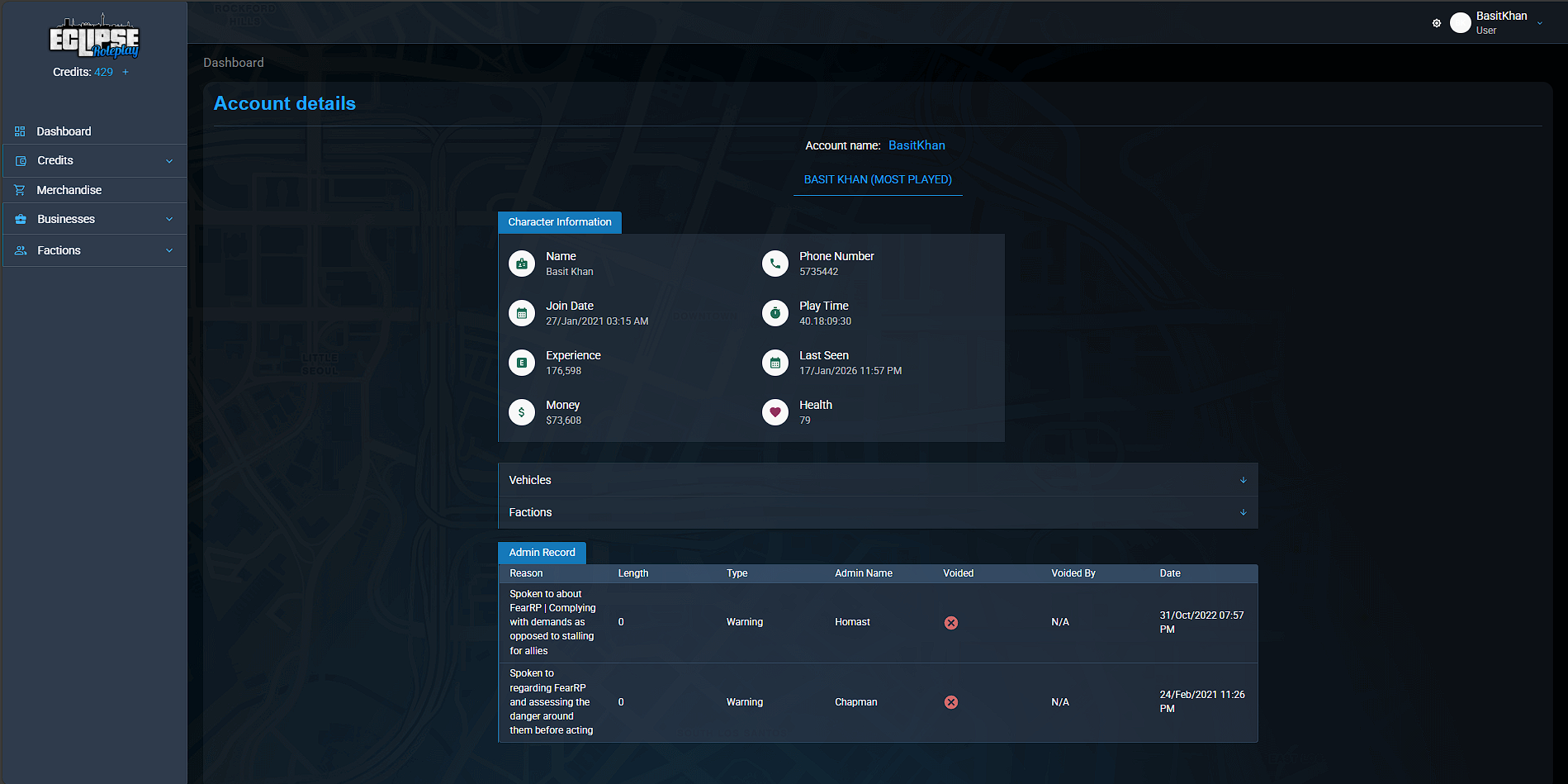Click the Admin Record tab label
Image resolution: width=1568 pixels, height=784 pixels.
pyautogui.click(x=542, y=553)
